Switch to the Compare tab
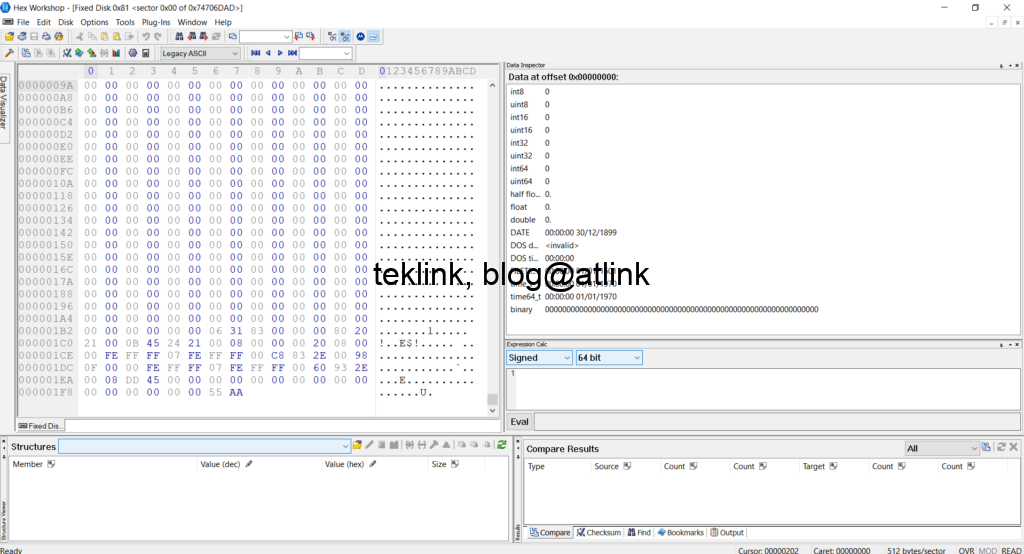 click(550, 532)
